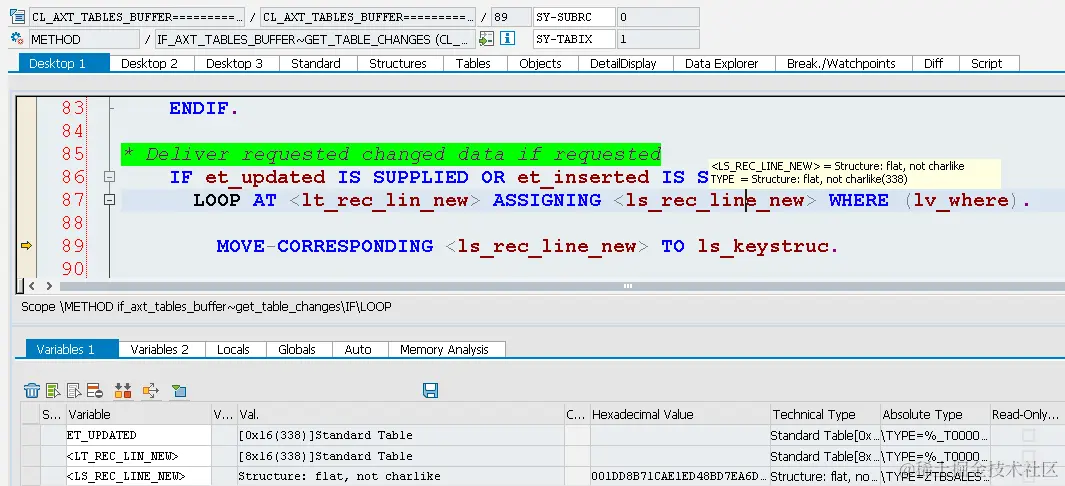
Task: Open the Diff tab
Action: [x=934, y=63]
